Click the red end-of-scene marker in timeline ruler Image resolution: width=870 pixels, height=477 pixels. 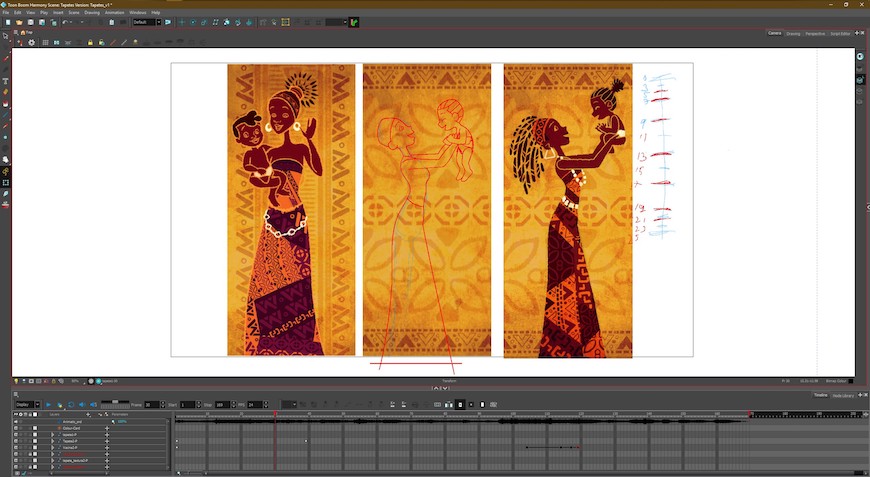pos(750,414)
